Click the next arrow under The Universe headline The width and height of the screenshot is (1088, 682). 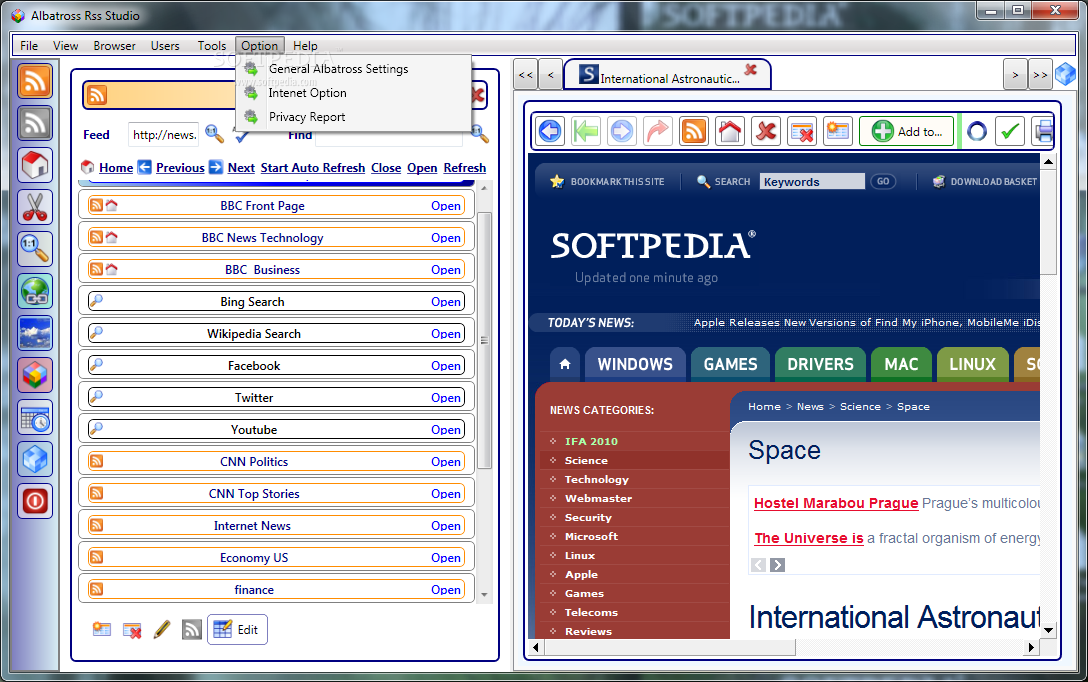pyautogui.click(x=777, y=565)
